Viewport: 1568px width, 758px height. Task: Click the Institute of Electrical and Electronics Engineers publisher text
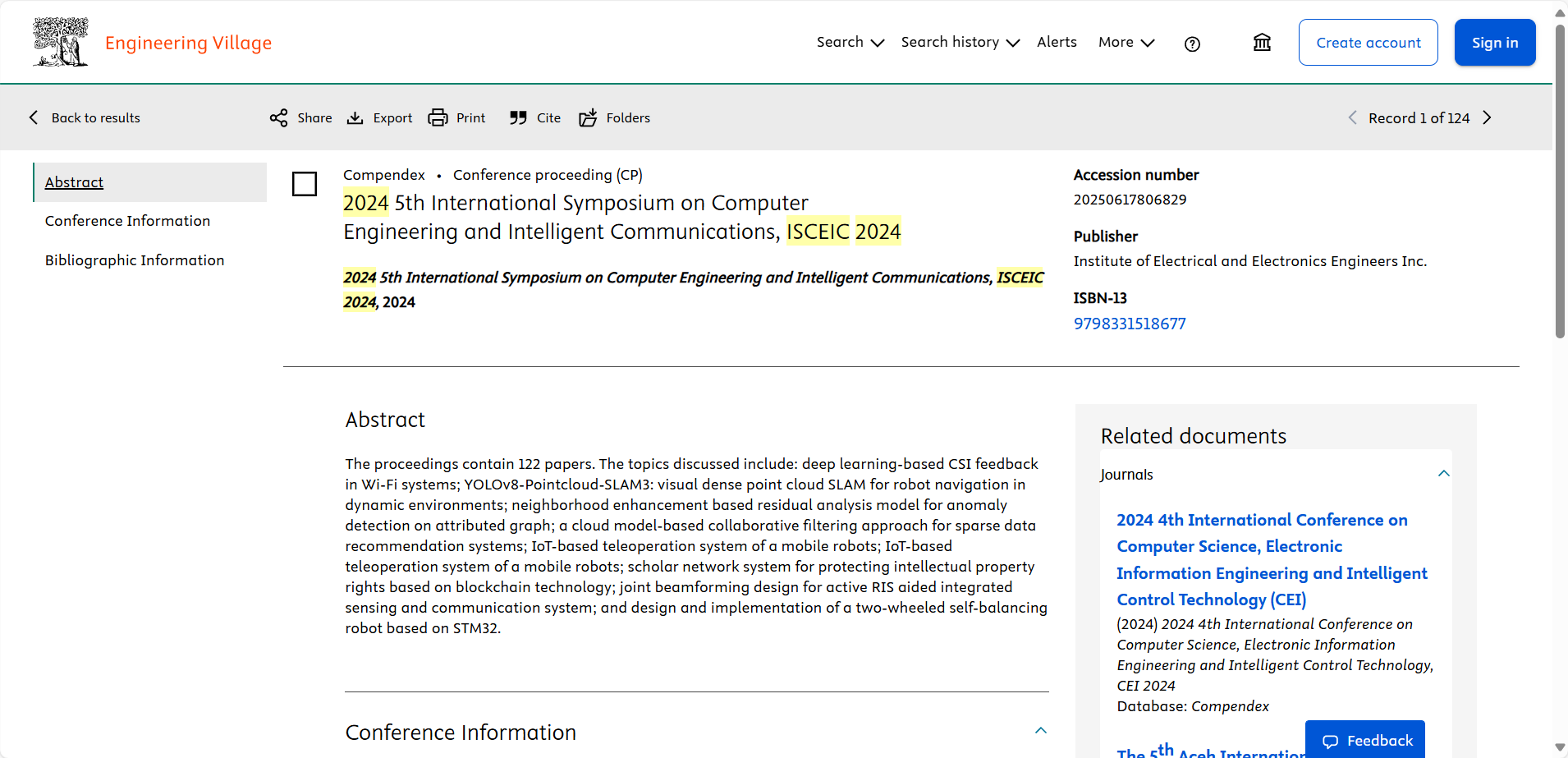tap(1250, 261)
